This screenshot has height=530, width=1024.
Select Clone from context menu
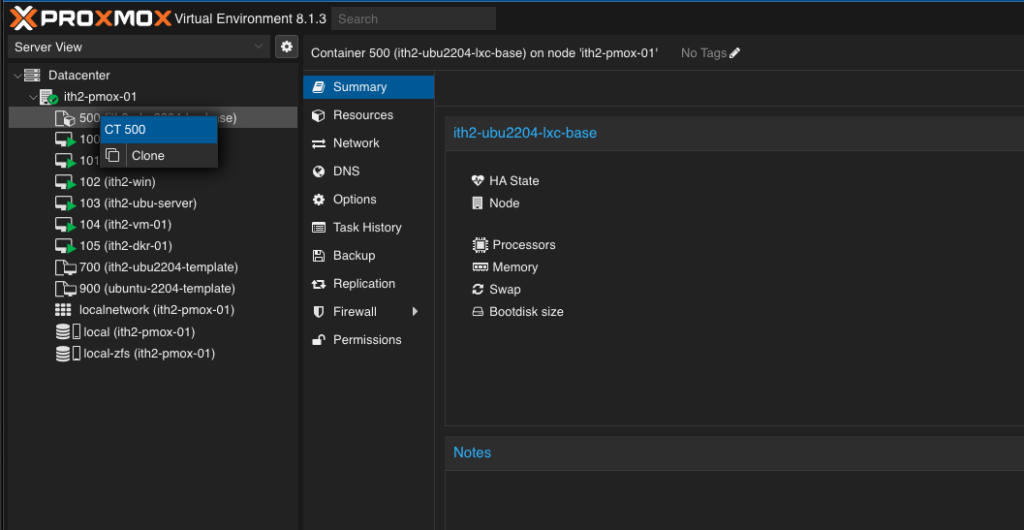point(159,155)
